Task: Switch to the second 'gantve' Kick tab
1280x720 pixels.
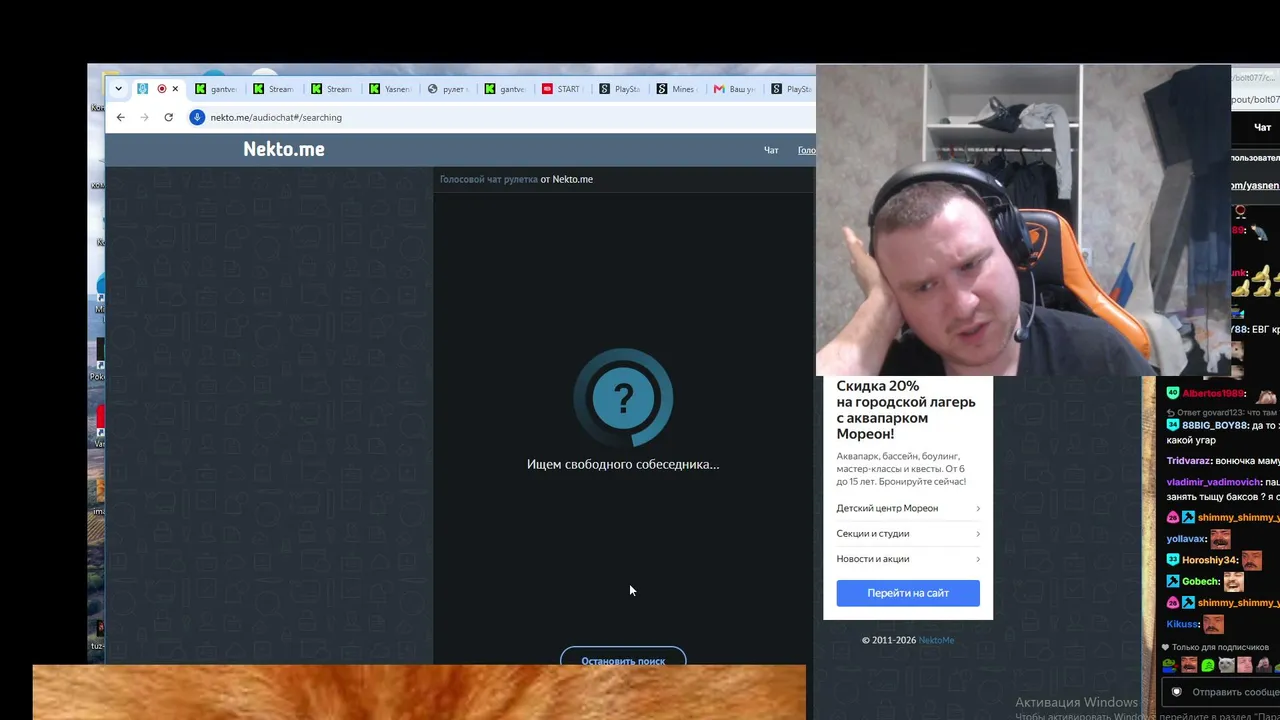Action: 506,89
